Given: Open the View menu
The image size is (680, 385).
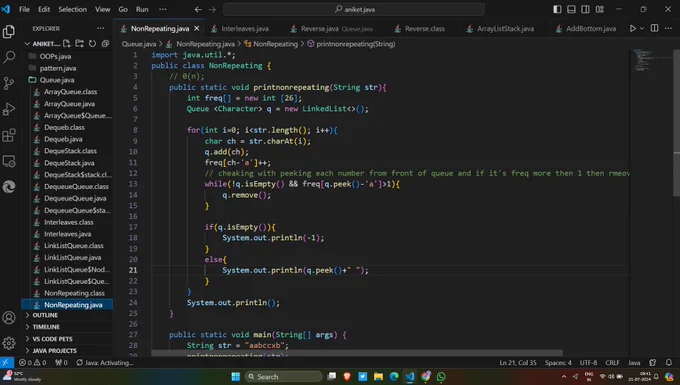Looking at the screenshot, I should point(103,9).
